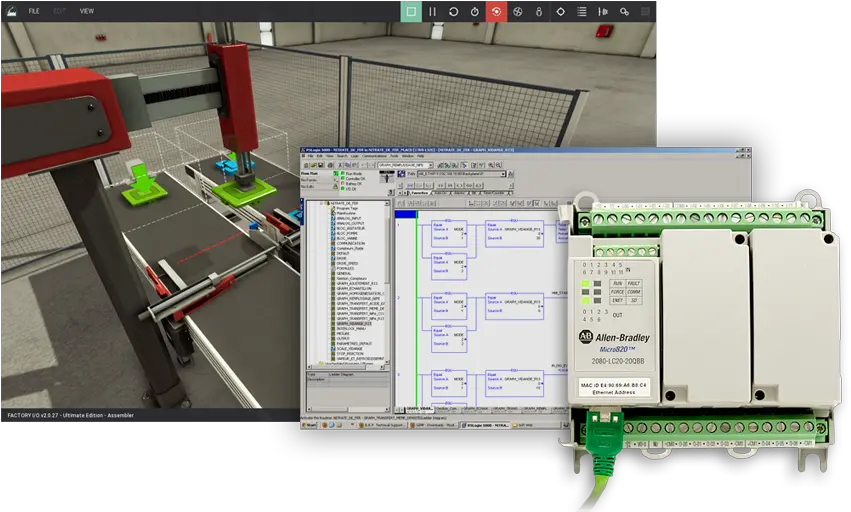This screenshot has width=851, height=512.
Task: Collapse the NITRATE_DE_FER tree node
Action: point(321,203)
